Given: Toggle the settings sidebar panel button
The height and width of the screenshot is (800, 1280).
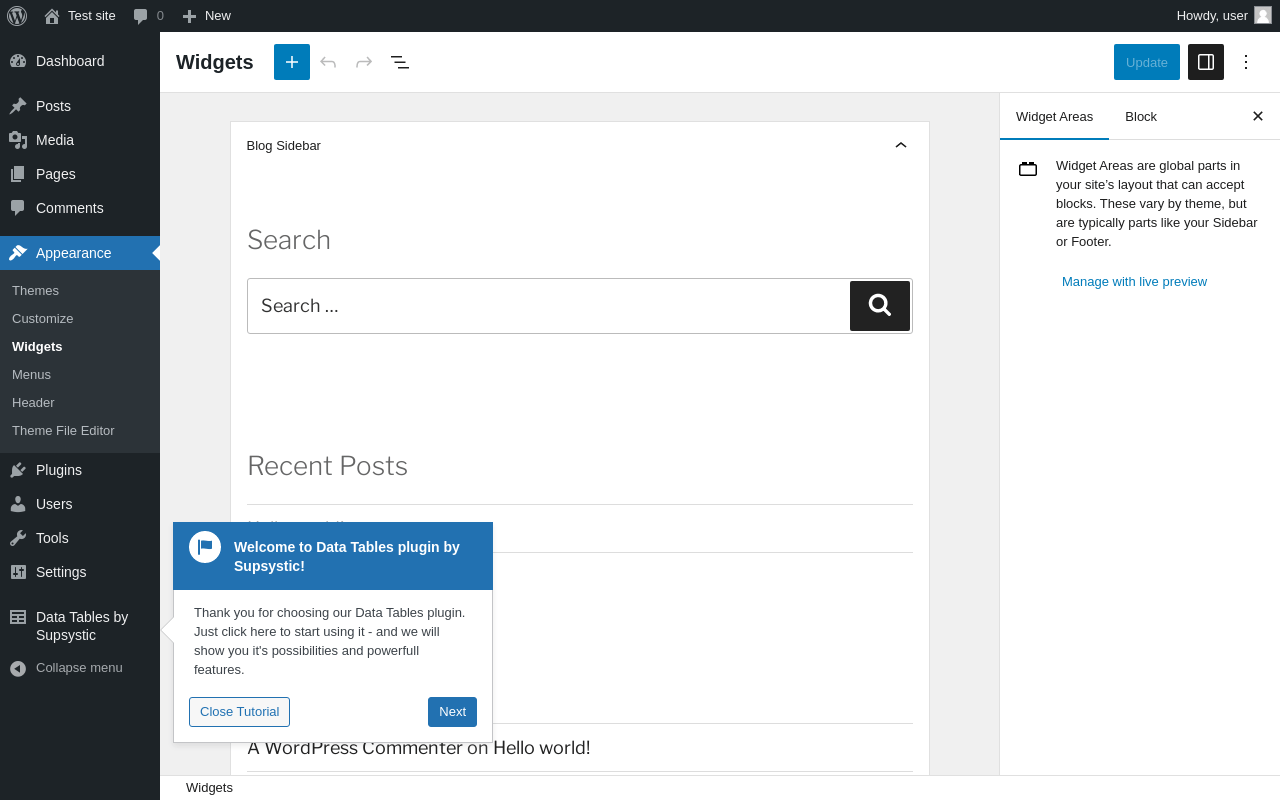Looking at the screenshot, I should click(1206, 62).
